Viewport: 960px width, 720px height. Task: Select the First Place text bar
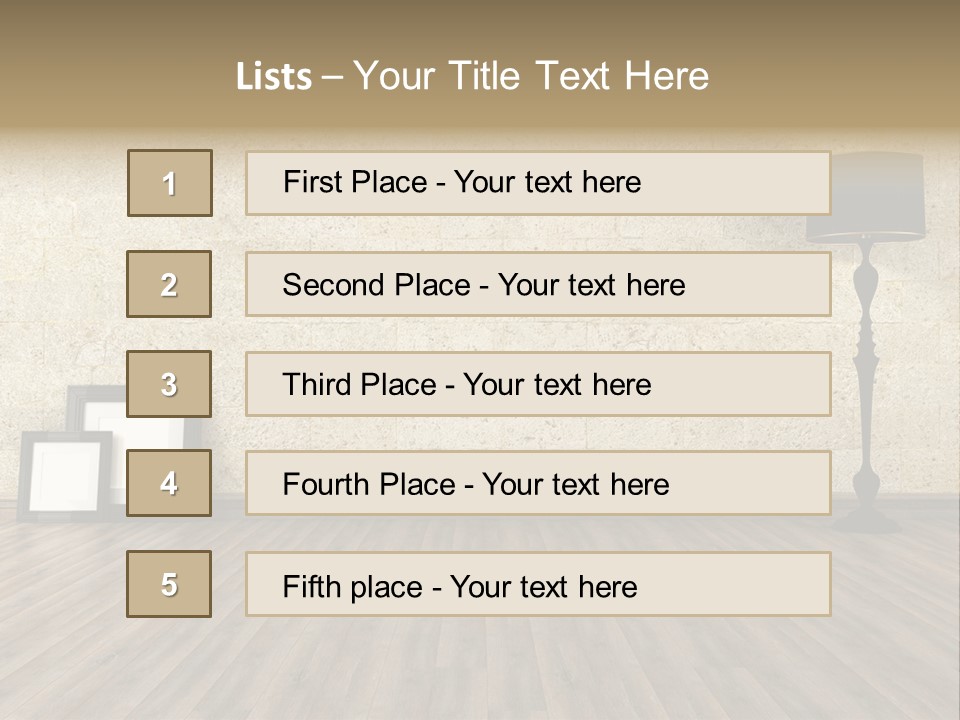point(538,183)
